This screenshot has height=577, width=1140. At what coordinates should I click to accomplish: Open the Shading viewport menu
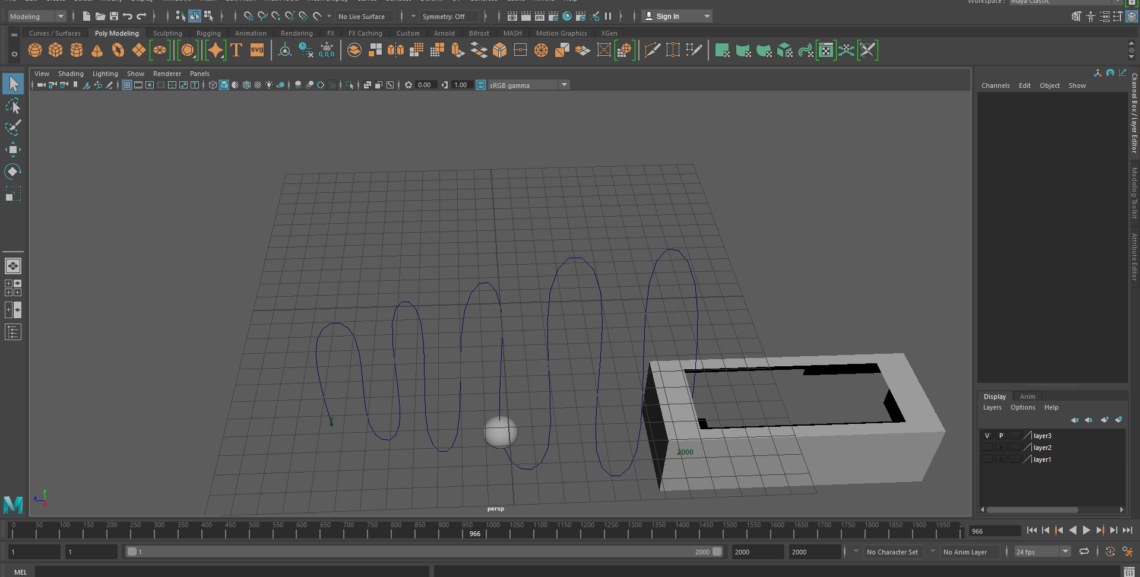click(x=70, y=73)
